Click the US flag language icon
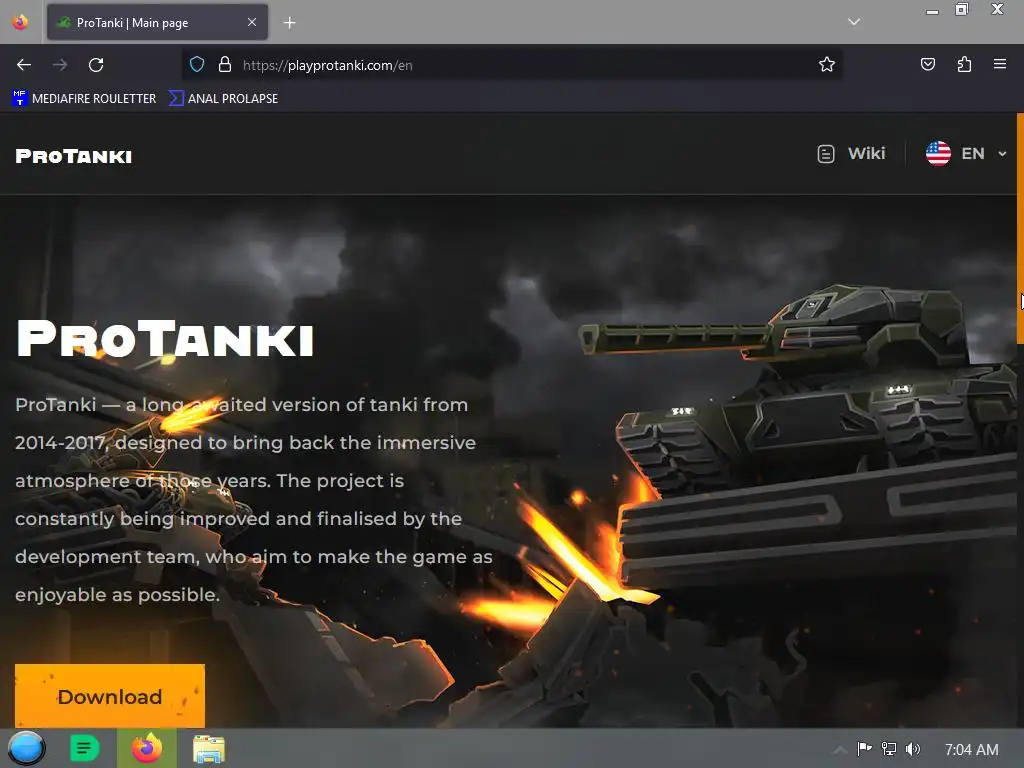This screenshot has height=768, width=1024. coord(938,153)
